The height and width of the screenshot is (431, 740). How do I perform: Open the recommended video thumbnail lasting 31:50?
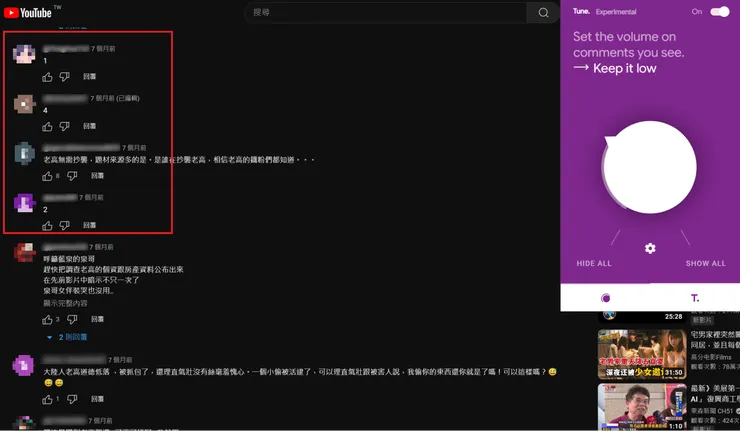coord(642,354)
